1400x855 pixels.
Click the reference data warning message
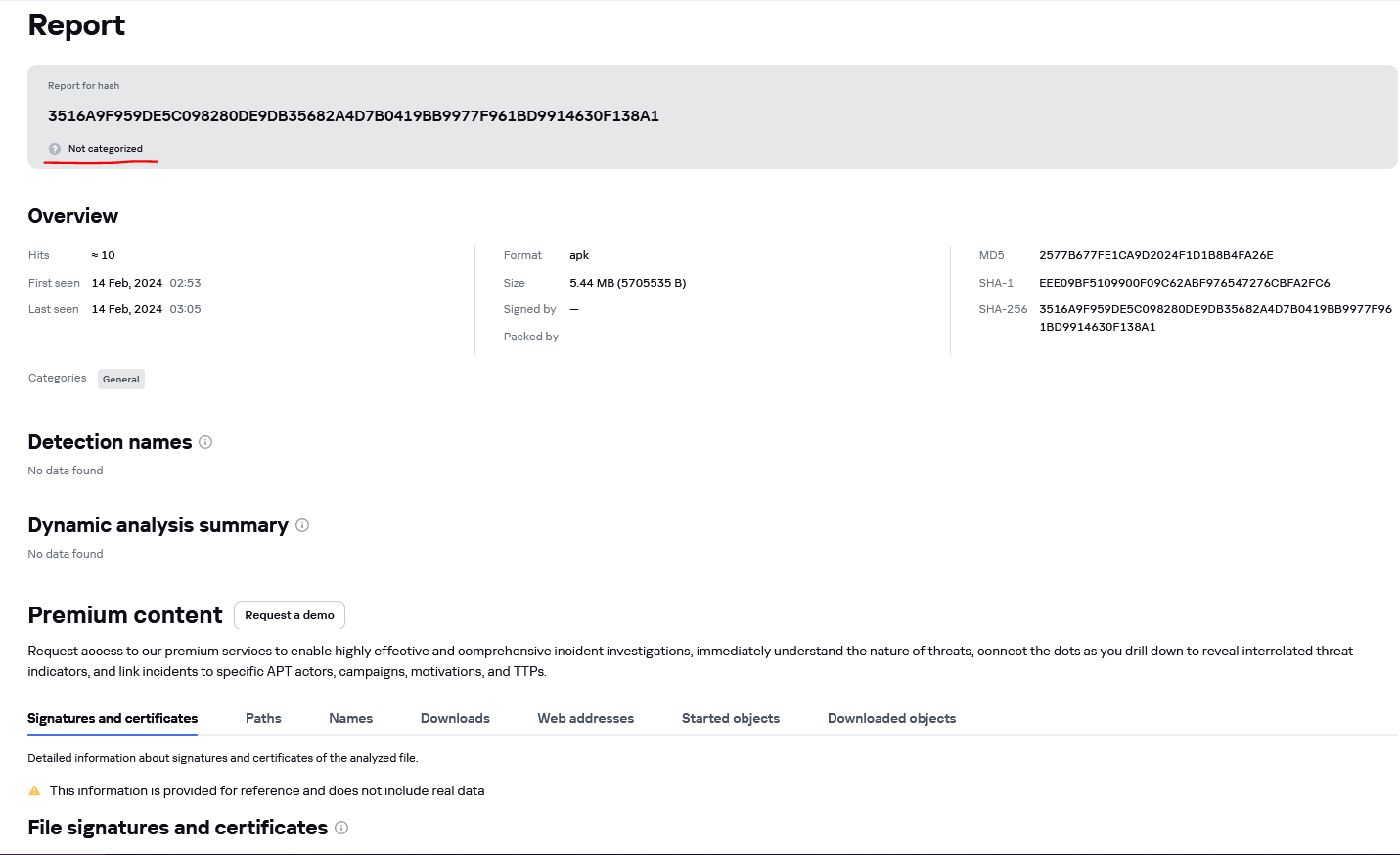pos(267,790)
